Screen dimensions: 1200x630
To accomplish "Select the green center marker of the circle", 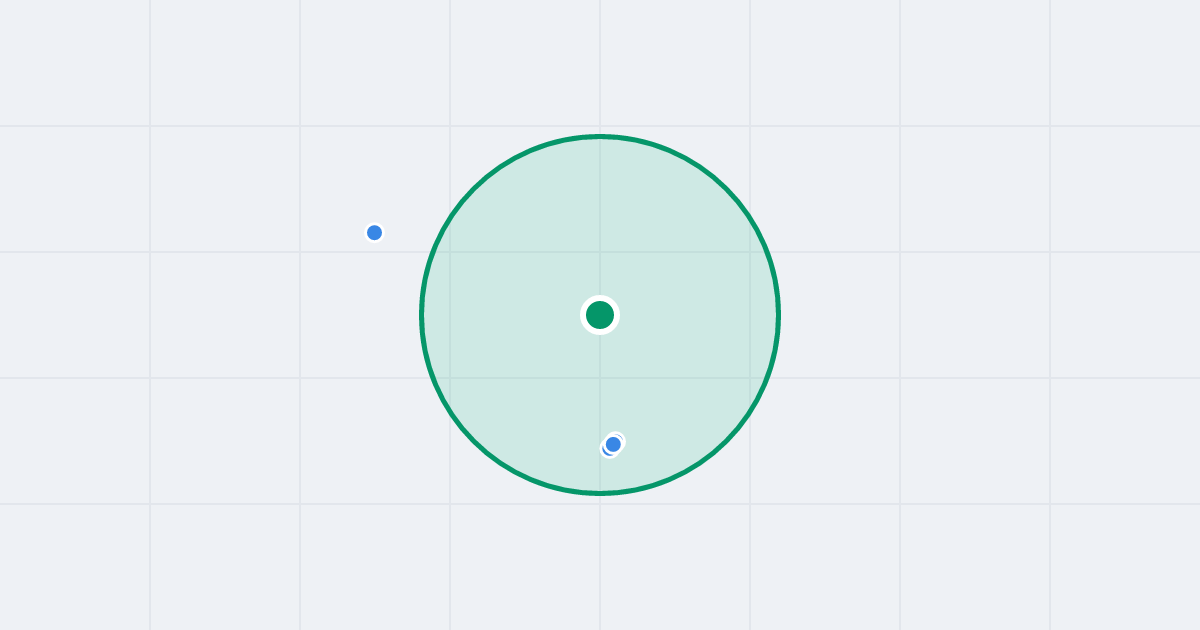I will [x=600, y=315].
